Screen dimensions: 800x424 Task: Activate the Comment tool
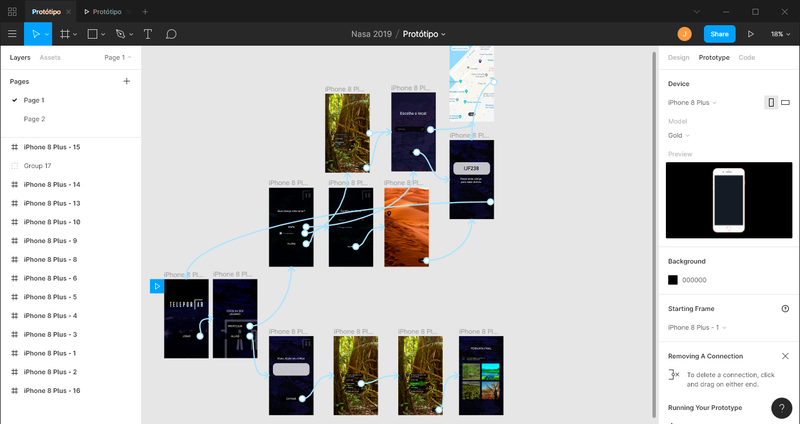click(171, 34)
